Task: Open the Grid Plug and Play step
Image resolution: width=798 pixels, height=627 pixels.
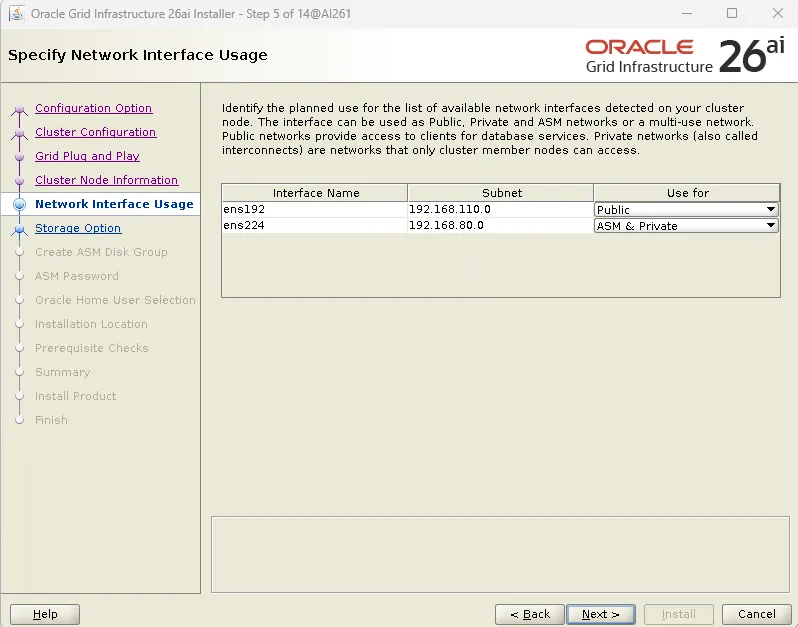Action: tap(87, 156)
